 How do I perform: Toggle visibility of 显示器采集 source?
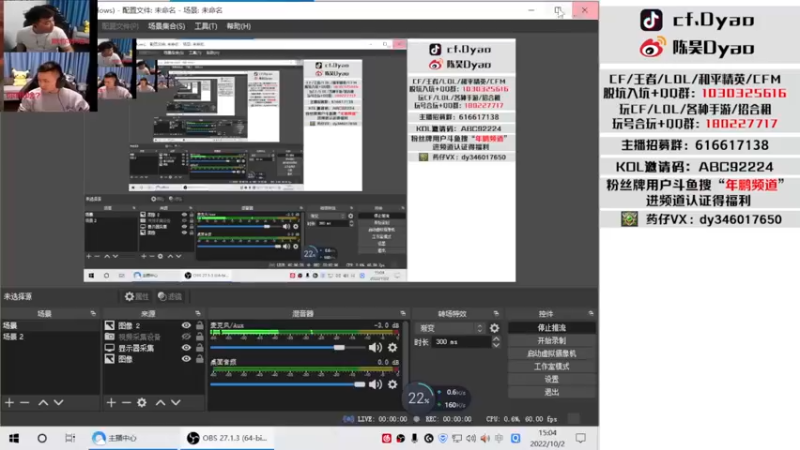tap(186, 348)
